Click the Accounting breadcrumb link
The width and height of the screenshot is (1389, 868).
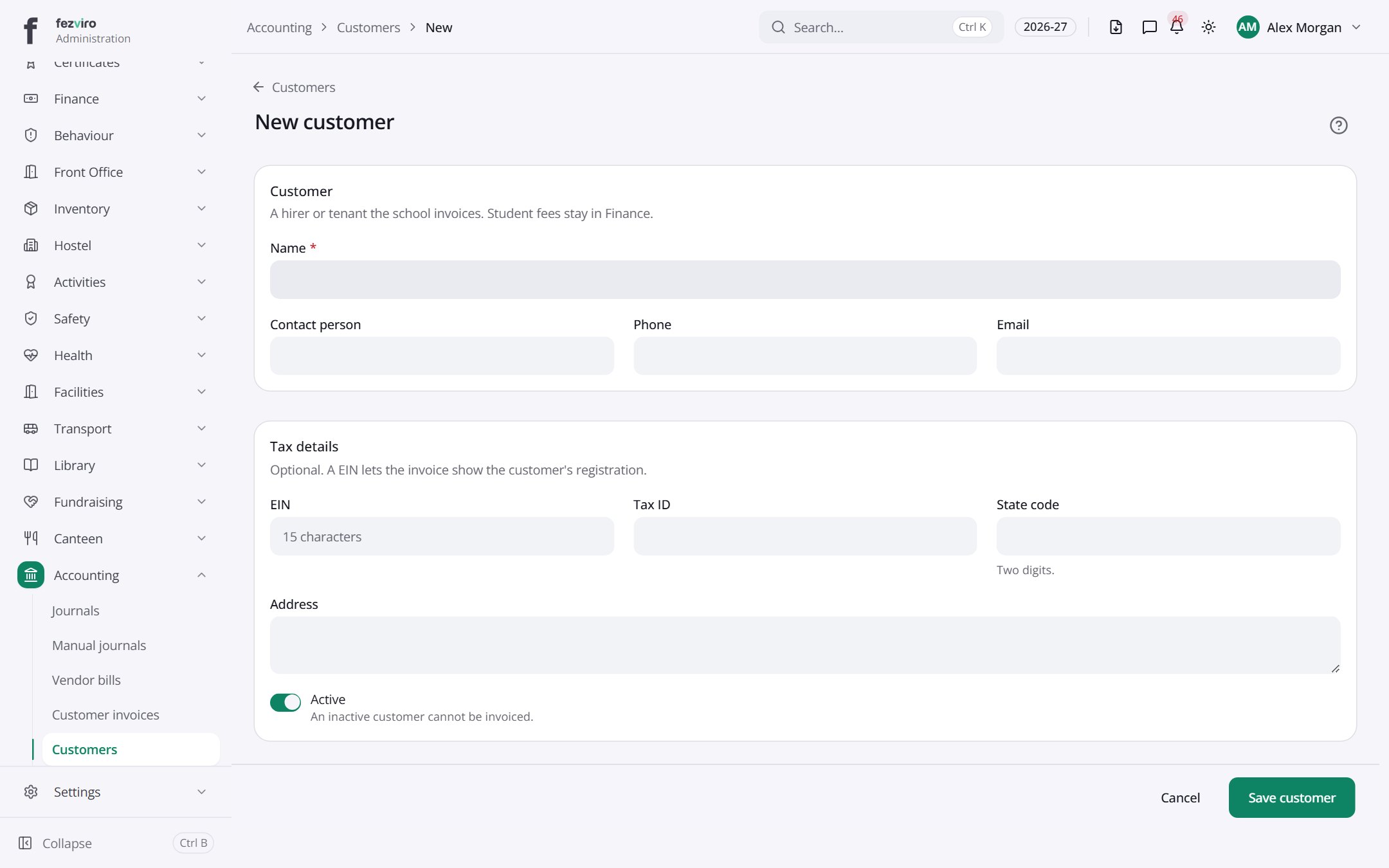(279, 27)
